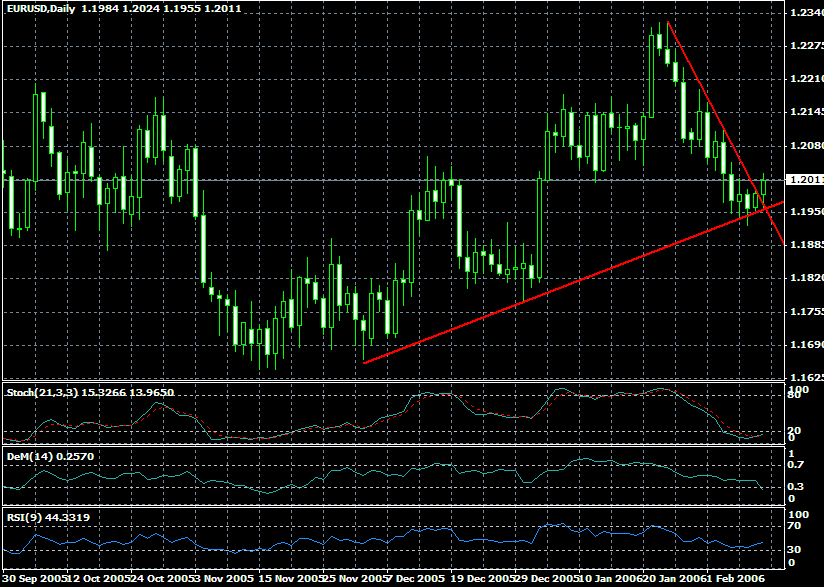Click the 1.1885 price axis label
Viewport: 825px width, 587px height.
pyautogui.click(x=807, y=245)
